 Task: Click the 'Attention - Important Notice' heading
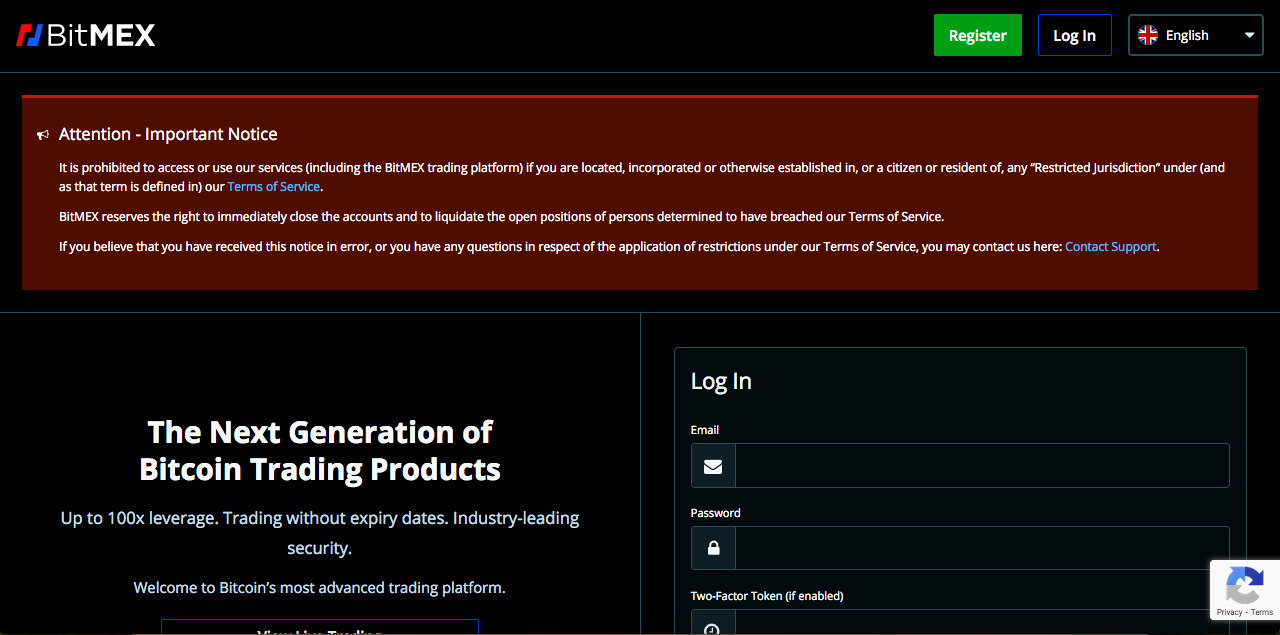tap(168, 134)
